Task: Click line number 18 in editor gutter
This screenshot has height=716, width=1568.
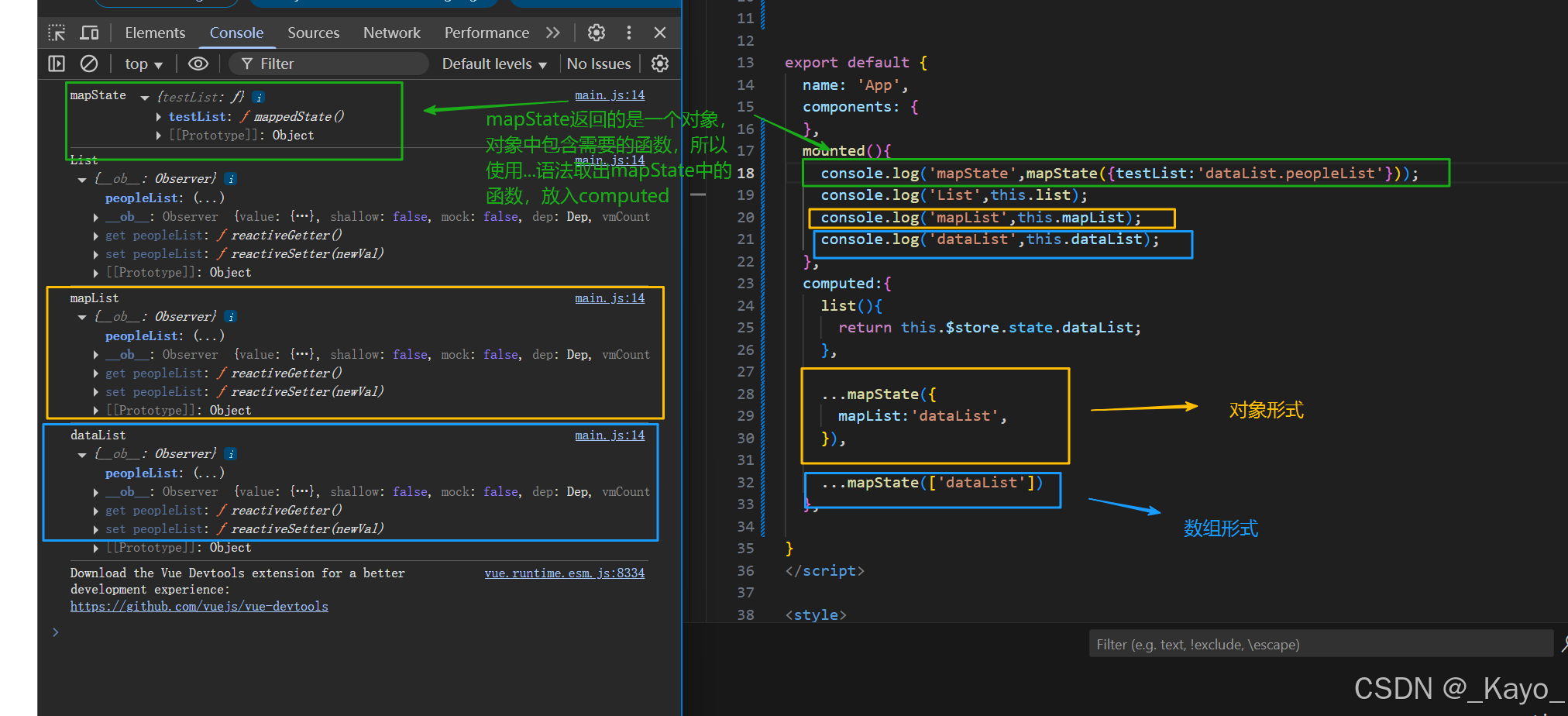Action: 745,173
